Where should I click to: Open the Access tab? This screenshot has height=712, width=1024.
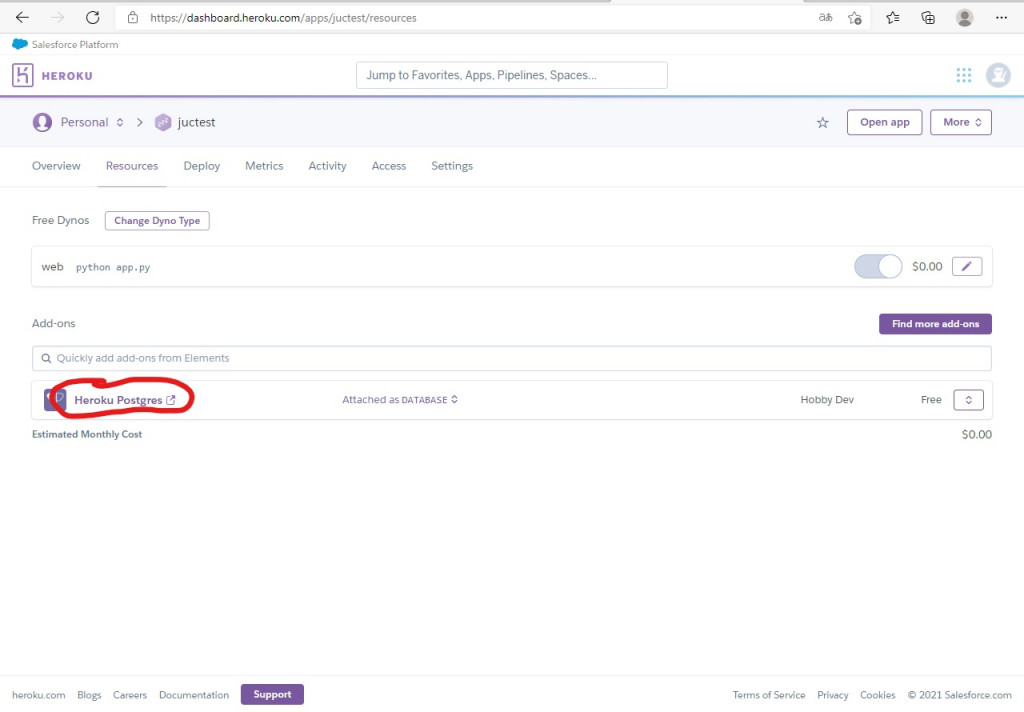coord(389,166)
